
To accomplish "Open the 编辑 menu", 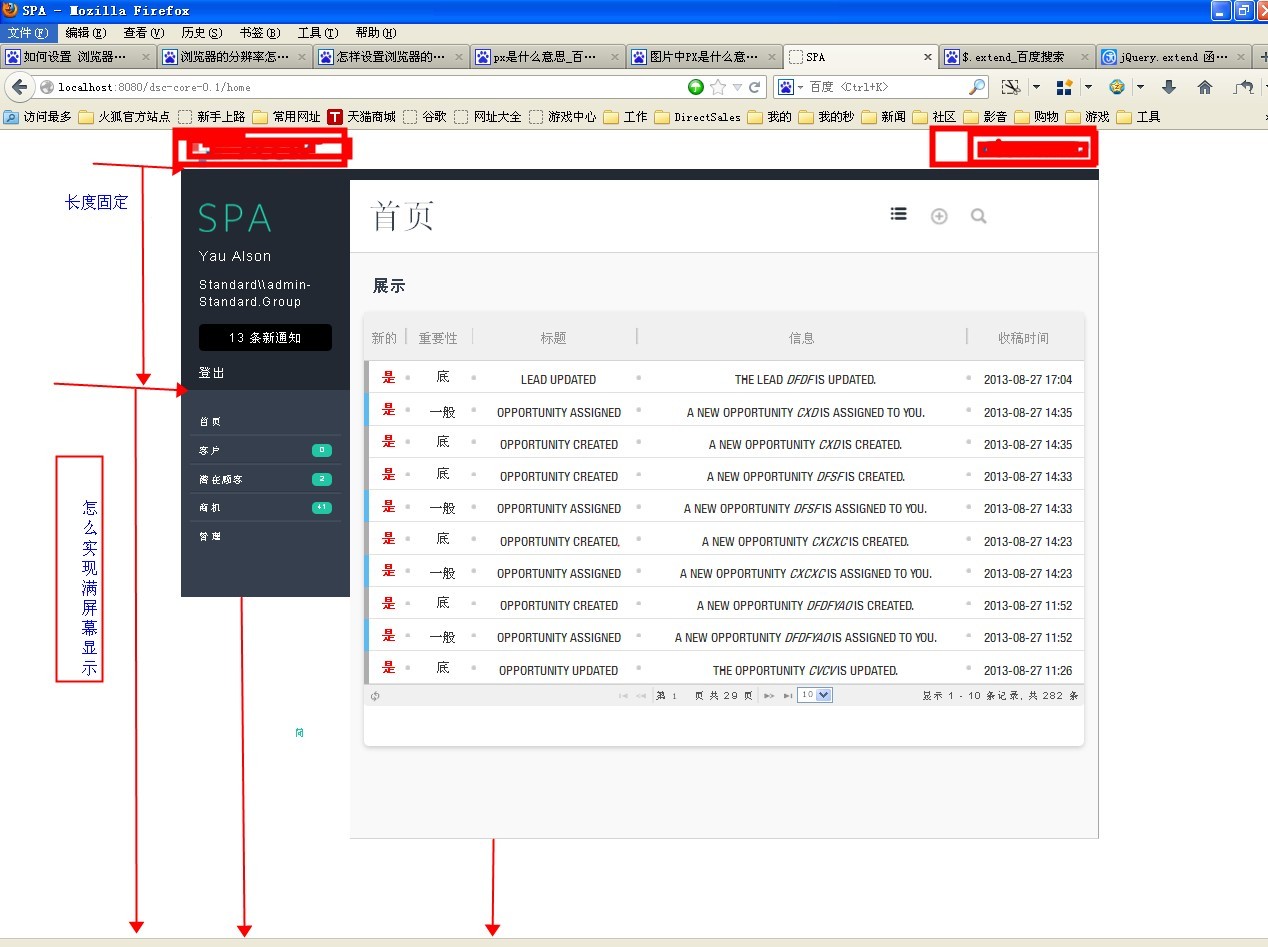I will click(86, 33).
